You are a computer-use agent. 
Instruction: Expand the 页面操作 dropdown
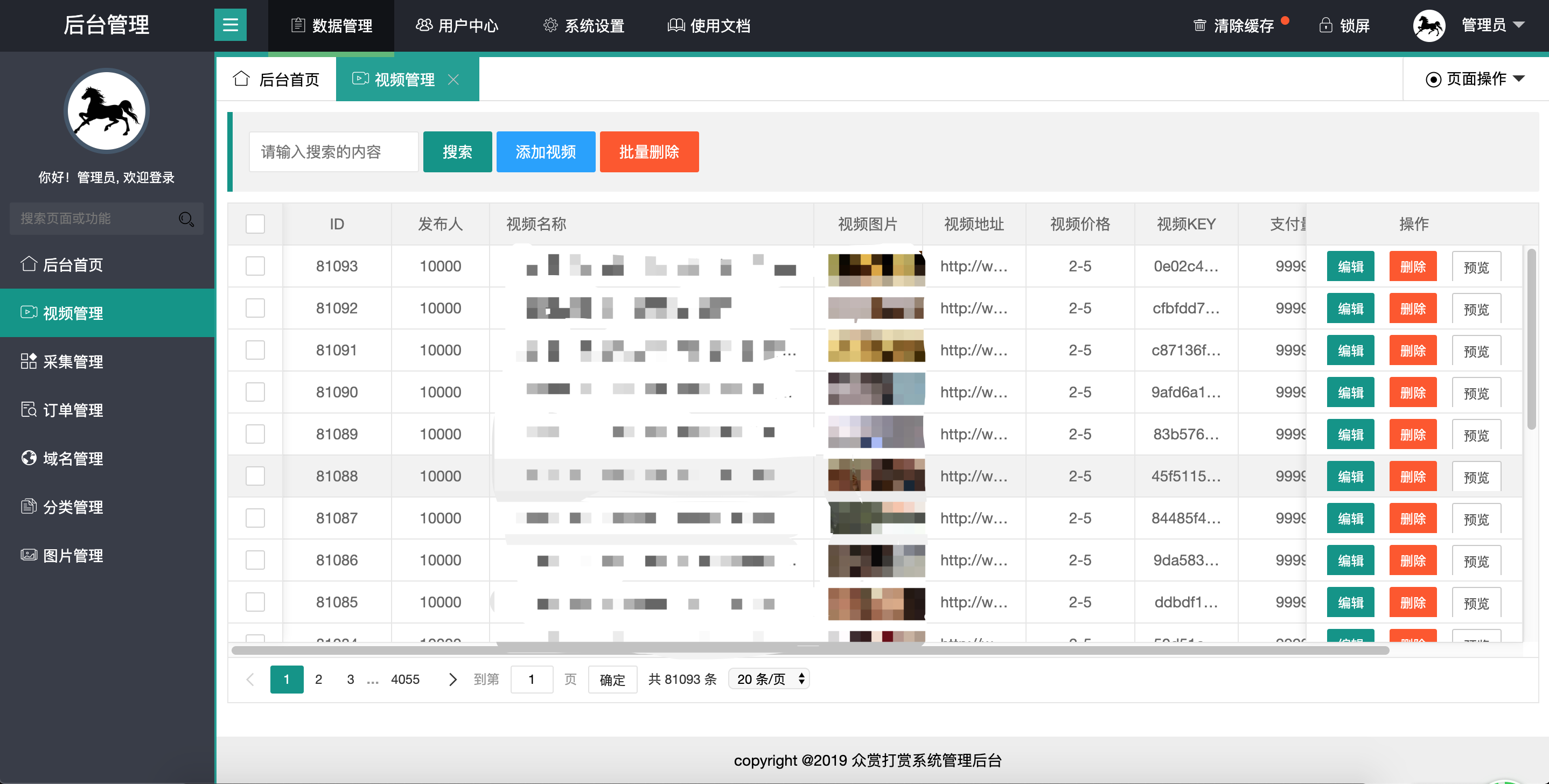tap(1476, 79)
